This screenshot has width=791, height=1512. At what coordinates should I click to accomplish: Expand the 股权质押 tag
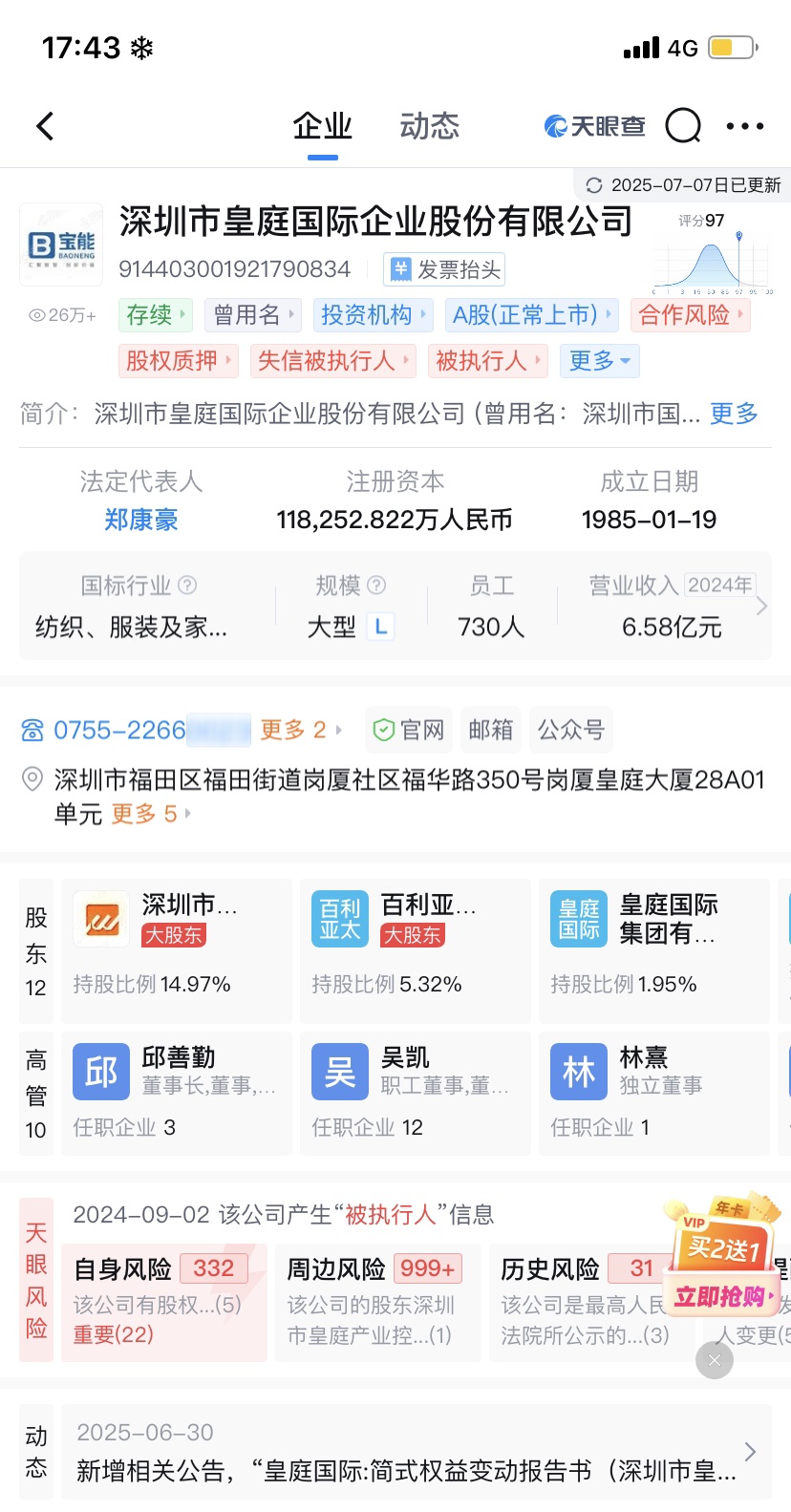(178, 360)
